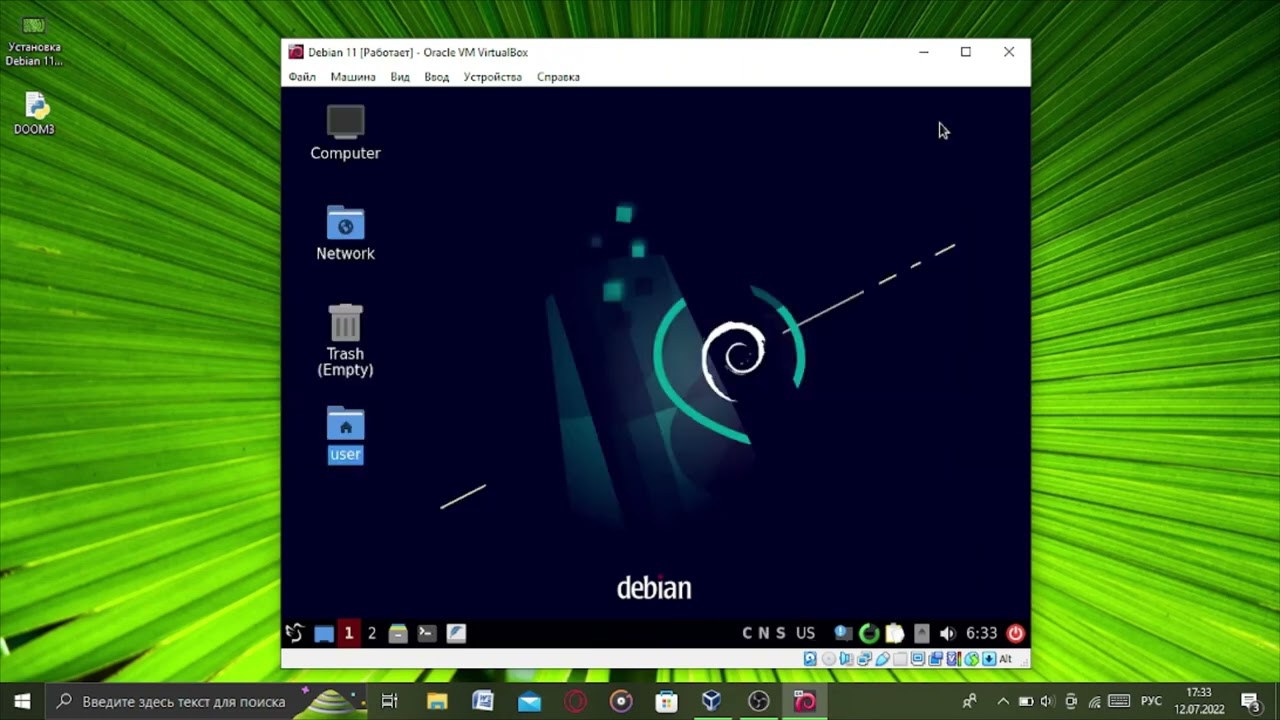Switch to VirtualBox in Windows taskbar
Screen dimensions: 1280x720
[x=712, y=701]
